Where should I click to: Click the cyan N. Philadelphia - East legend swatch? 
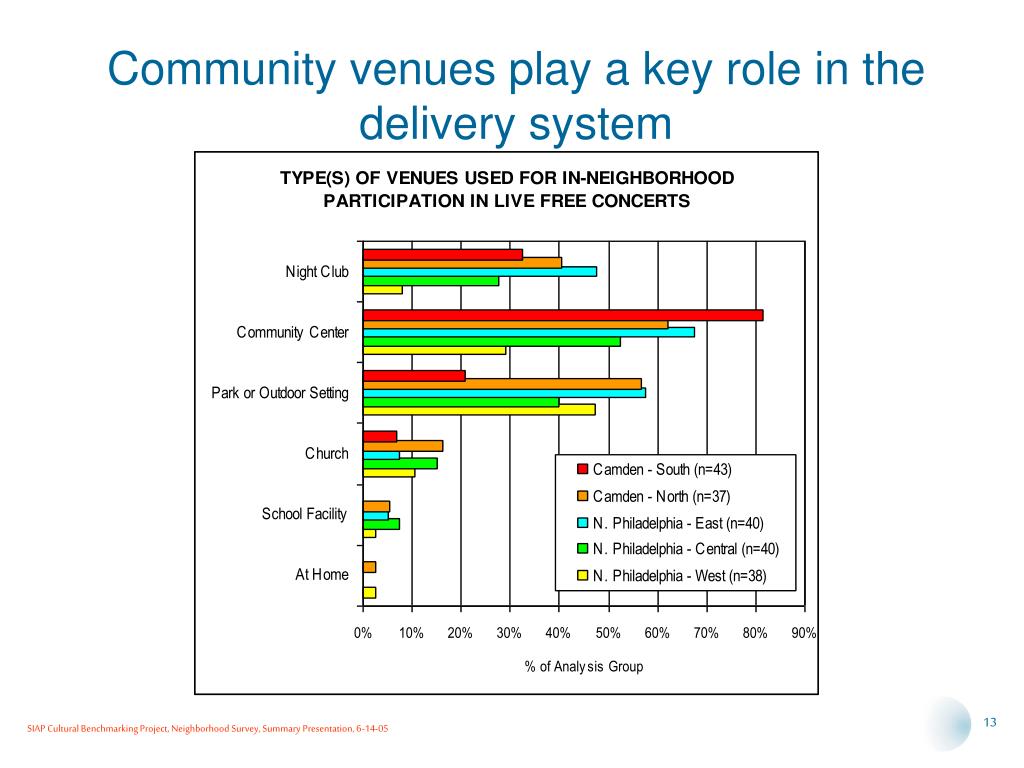pyautogui.click(x=583, y=523)
